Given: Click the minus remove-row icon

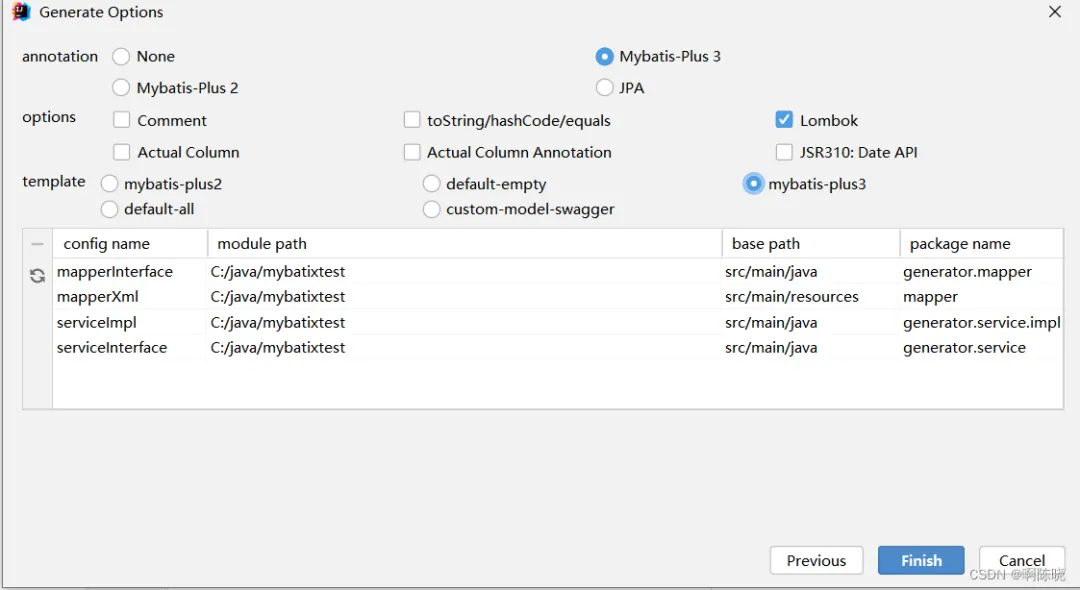Looking at the screenshot, I should click(x=37, y=244).
